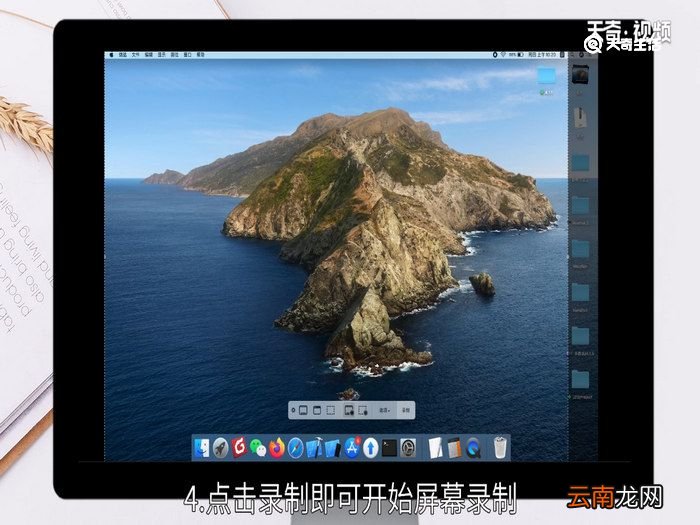Choose the capture entire screen mode
Screen dimensions: 700x525
tap(303, 410)
